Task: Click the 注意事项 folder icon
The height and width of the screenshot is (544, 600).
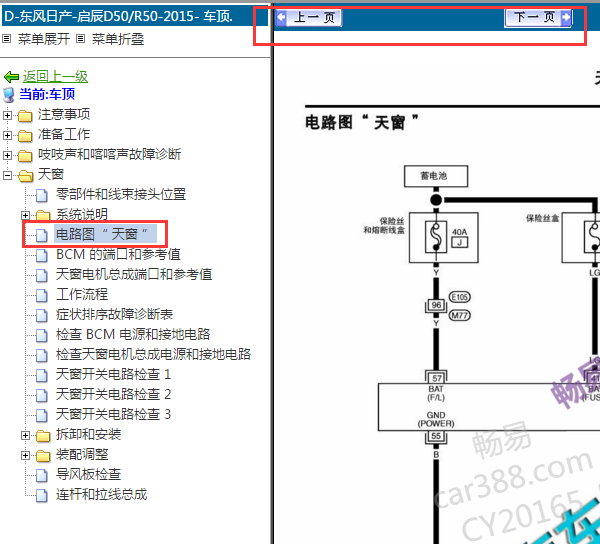Action: pyautogui.click(x=25, y=115)
